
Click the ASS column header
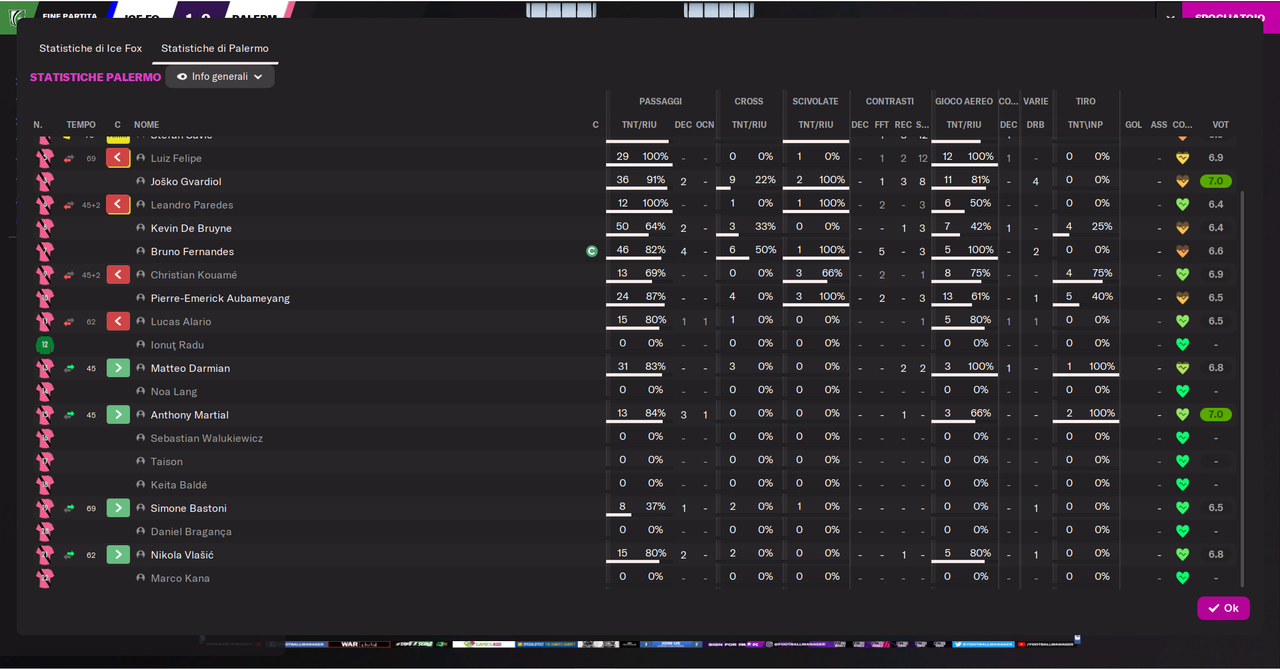(x=1159, y=125)
